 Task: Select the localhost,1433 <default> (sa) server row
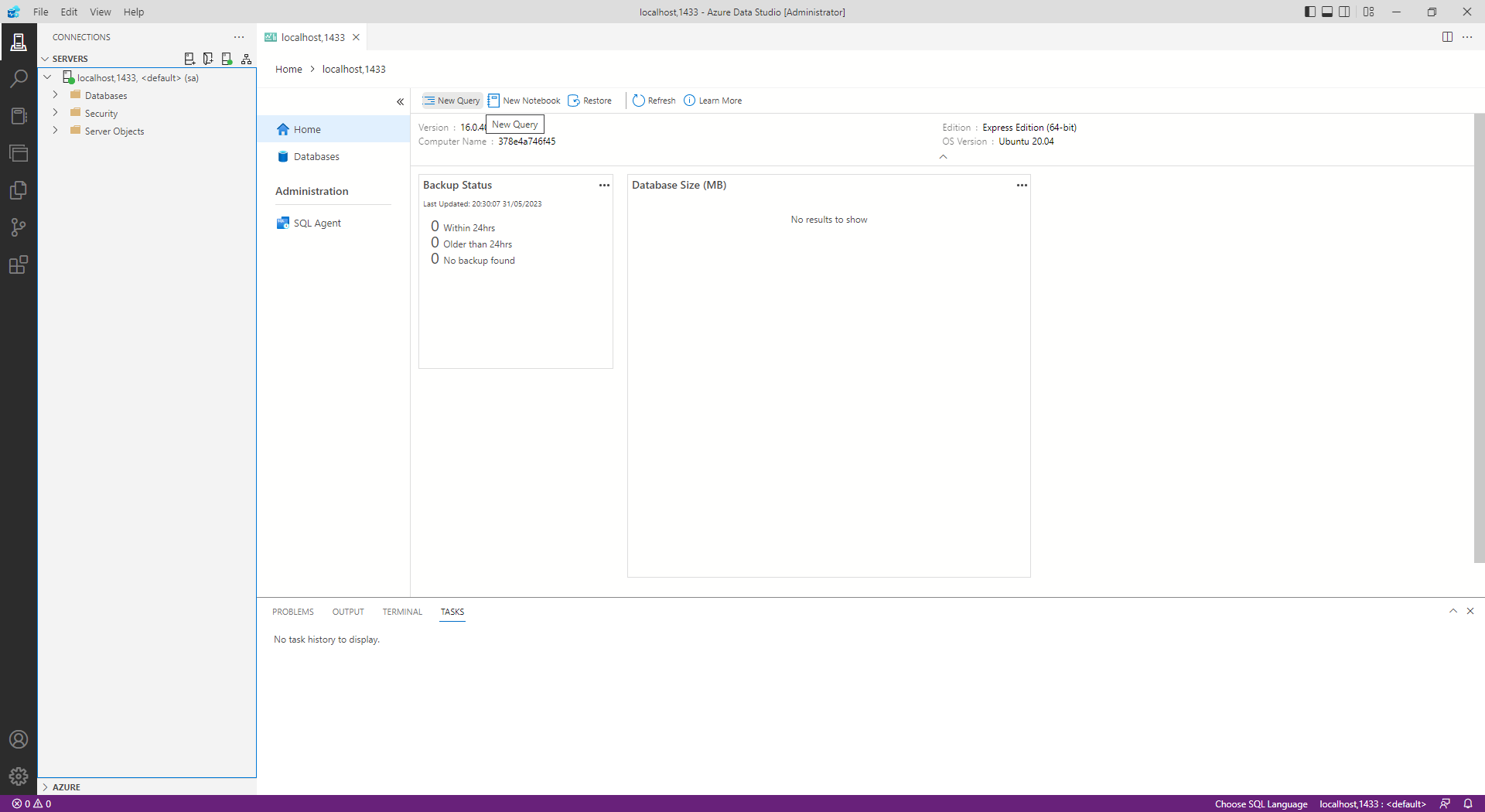147,77
